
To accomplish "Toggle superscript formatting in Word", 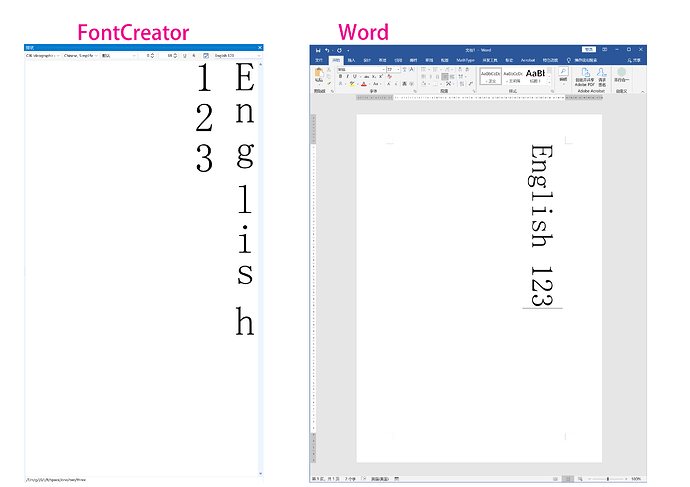I will coord(381,77).
